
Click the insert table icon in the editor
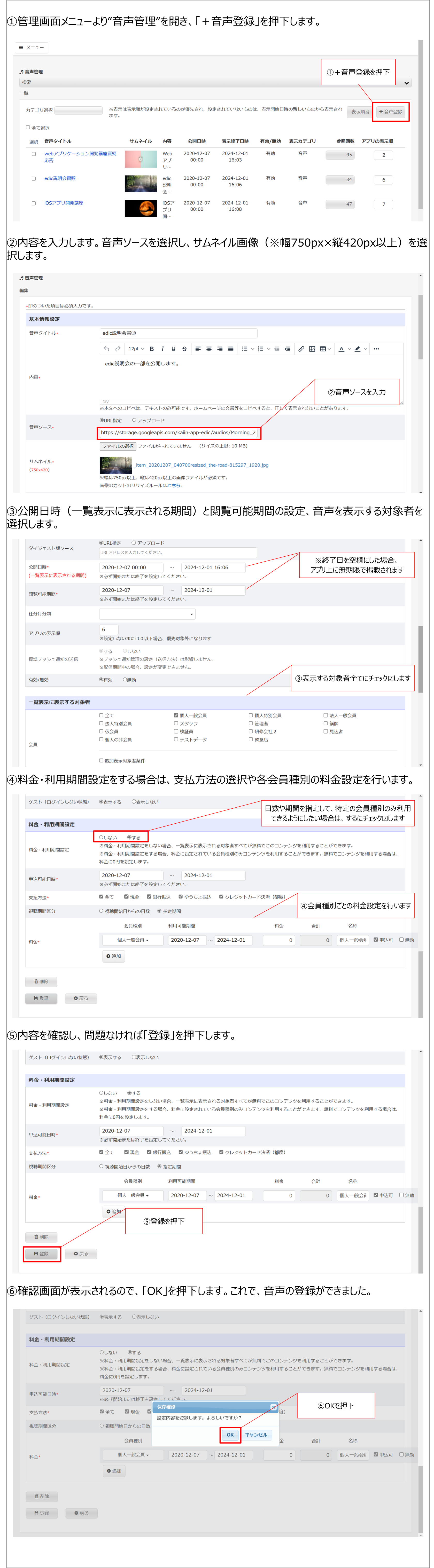pos(323,349)
